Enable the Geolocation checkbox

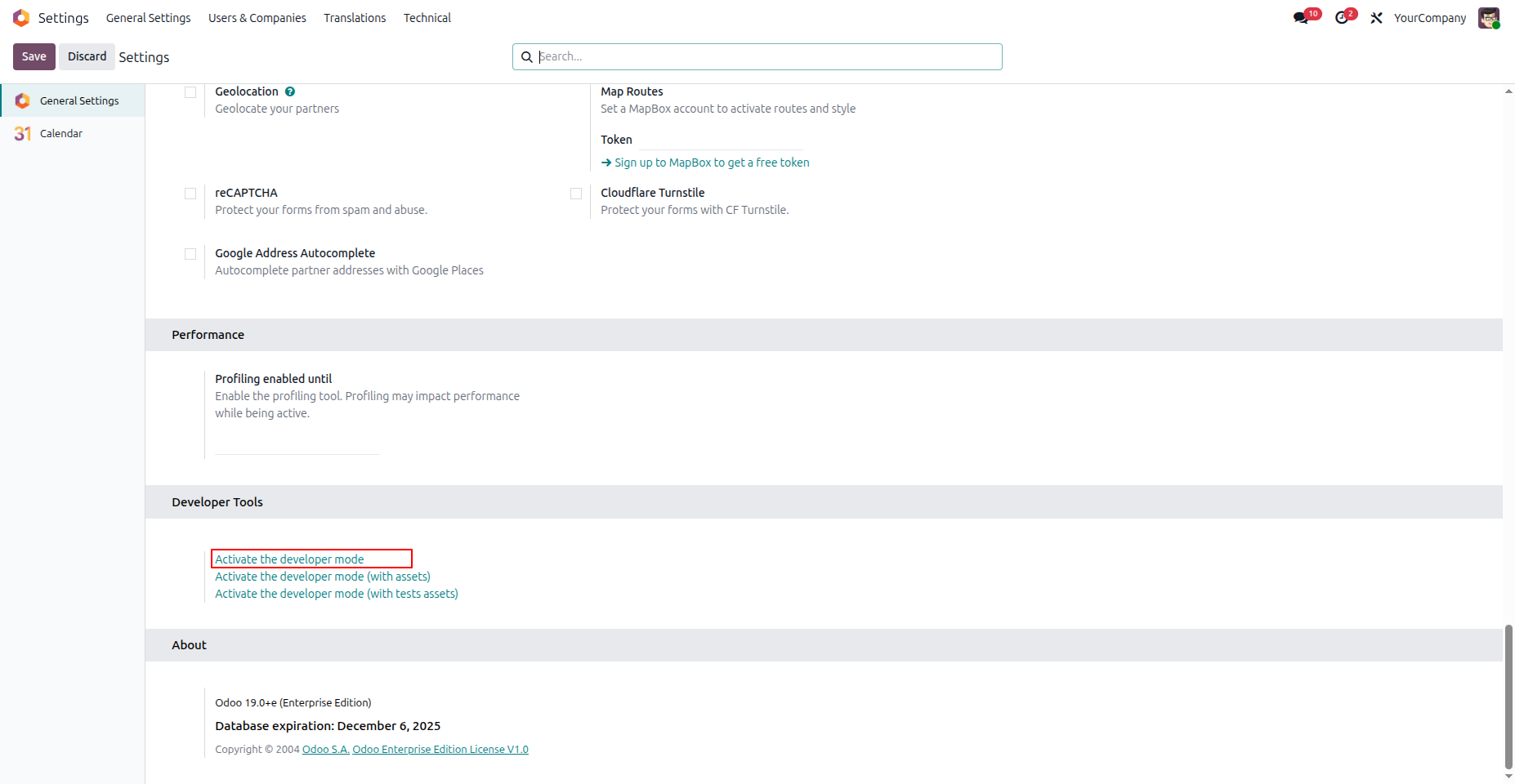[190, 92]
